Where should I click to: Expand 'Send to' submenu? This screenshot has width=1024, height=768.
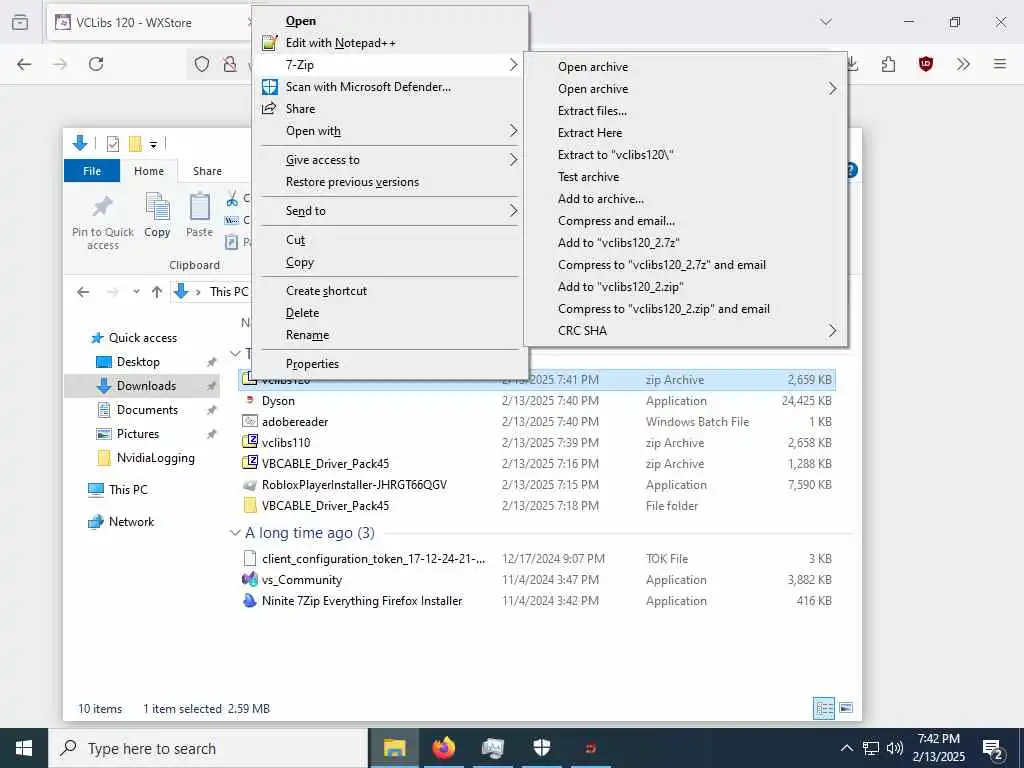(x=390, y=211)
